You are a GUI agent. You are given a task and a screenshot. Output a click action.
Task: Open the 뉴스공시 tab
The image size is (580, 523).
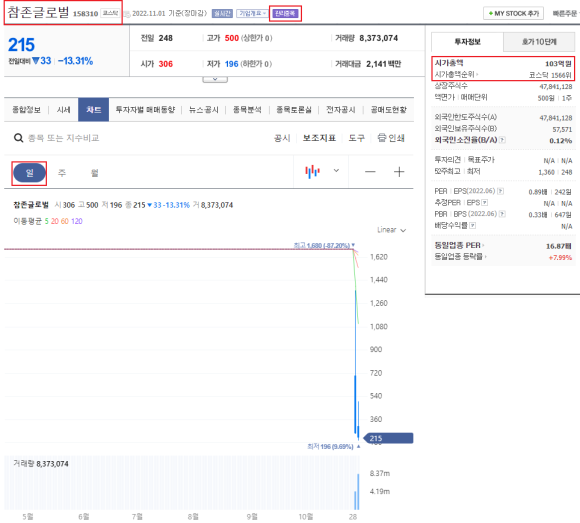[x=203, y=109]
